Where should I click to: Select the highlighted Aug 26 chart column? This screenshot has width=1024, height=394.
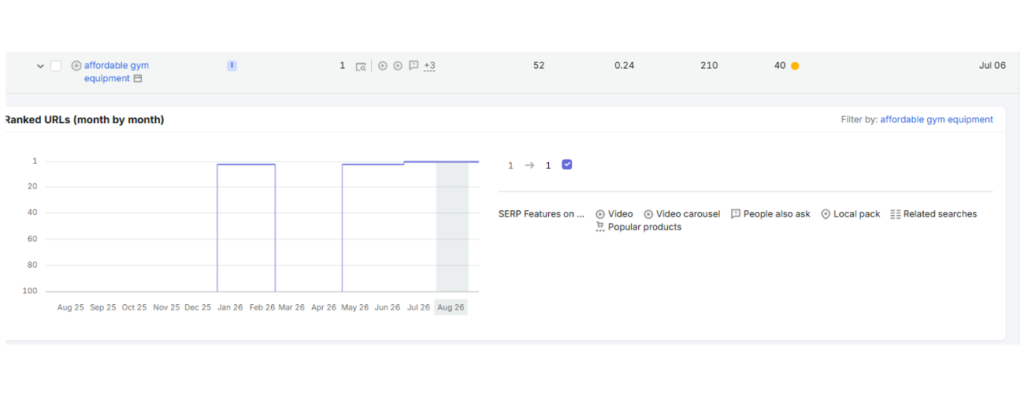[452, 226]
